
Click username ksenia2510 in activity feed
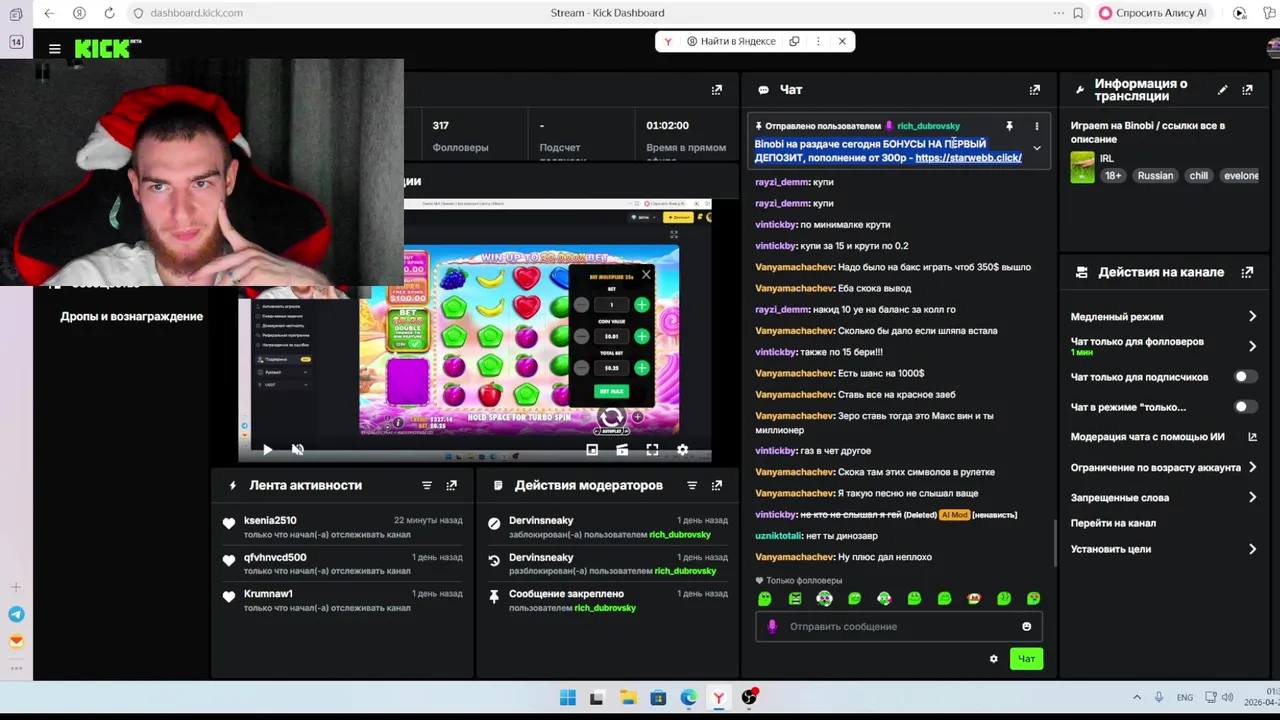click(x=270, y=521)
